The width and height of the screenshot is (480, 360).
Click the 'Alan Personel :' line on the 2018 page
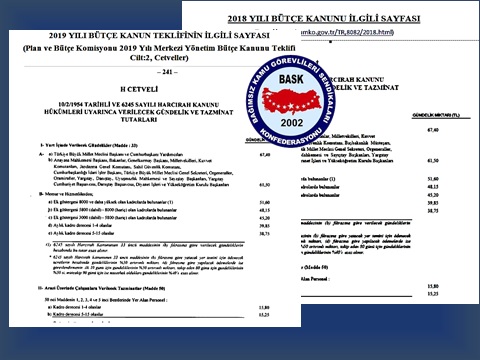315,279
